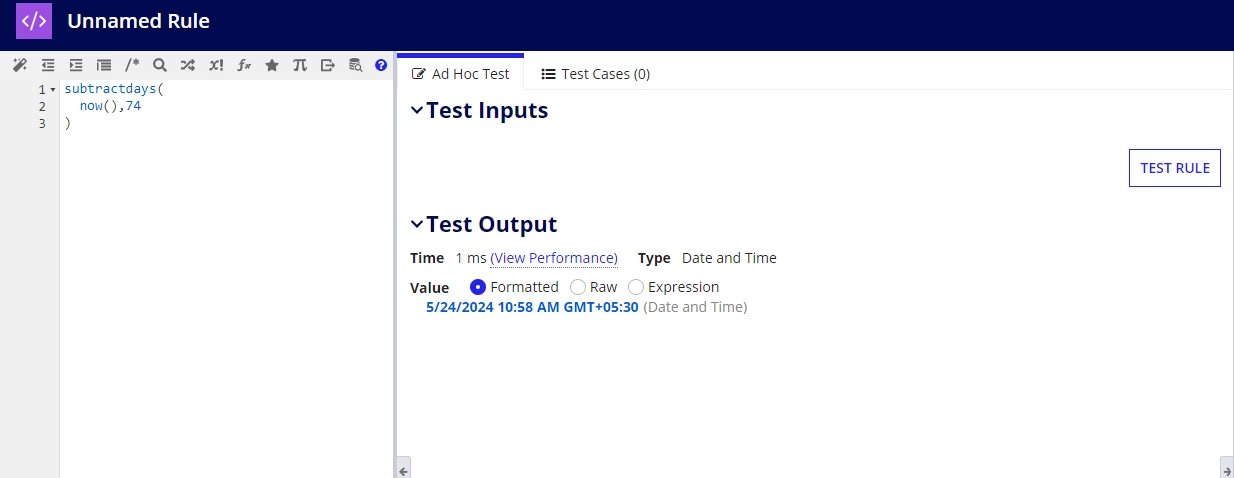Collapse the Test Output section
The image size is (1234, 478).
pyautogui.click(x=417, y=225)
